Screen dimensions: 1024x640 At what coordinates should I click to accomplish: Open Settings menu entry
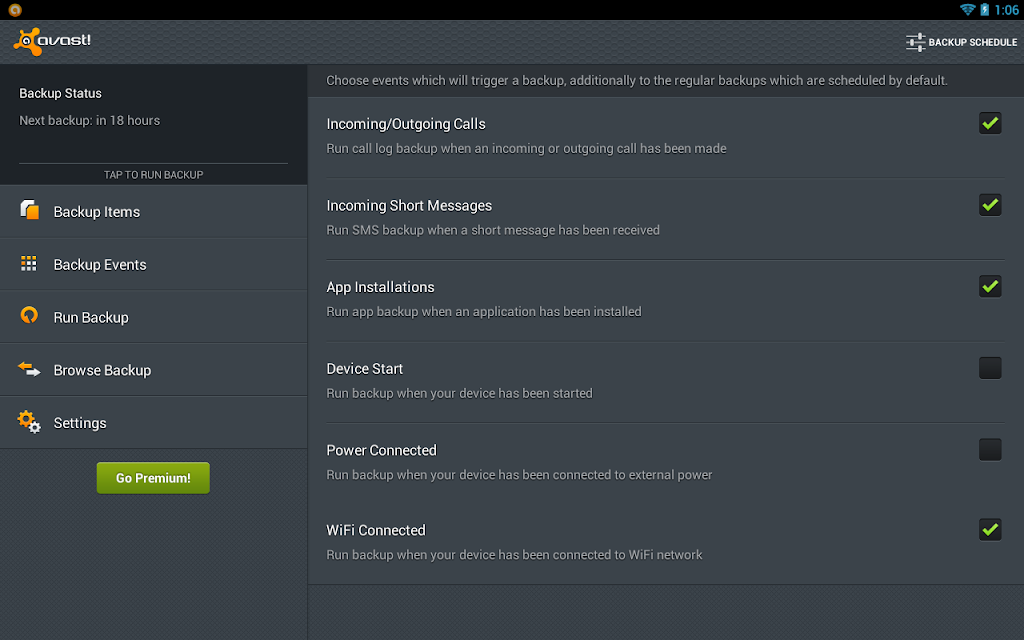click(153, 423)
